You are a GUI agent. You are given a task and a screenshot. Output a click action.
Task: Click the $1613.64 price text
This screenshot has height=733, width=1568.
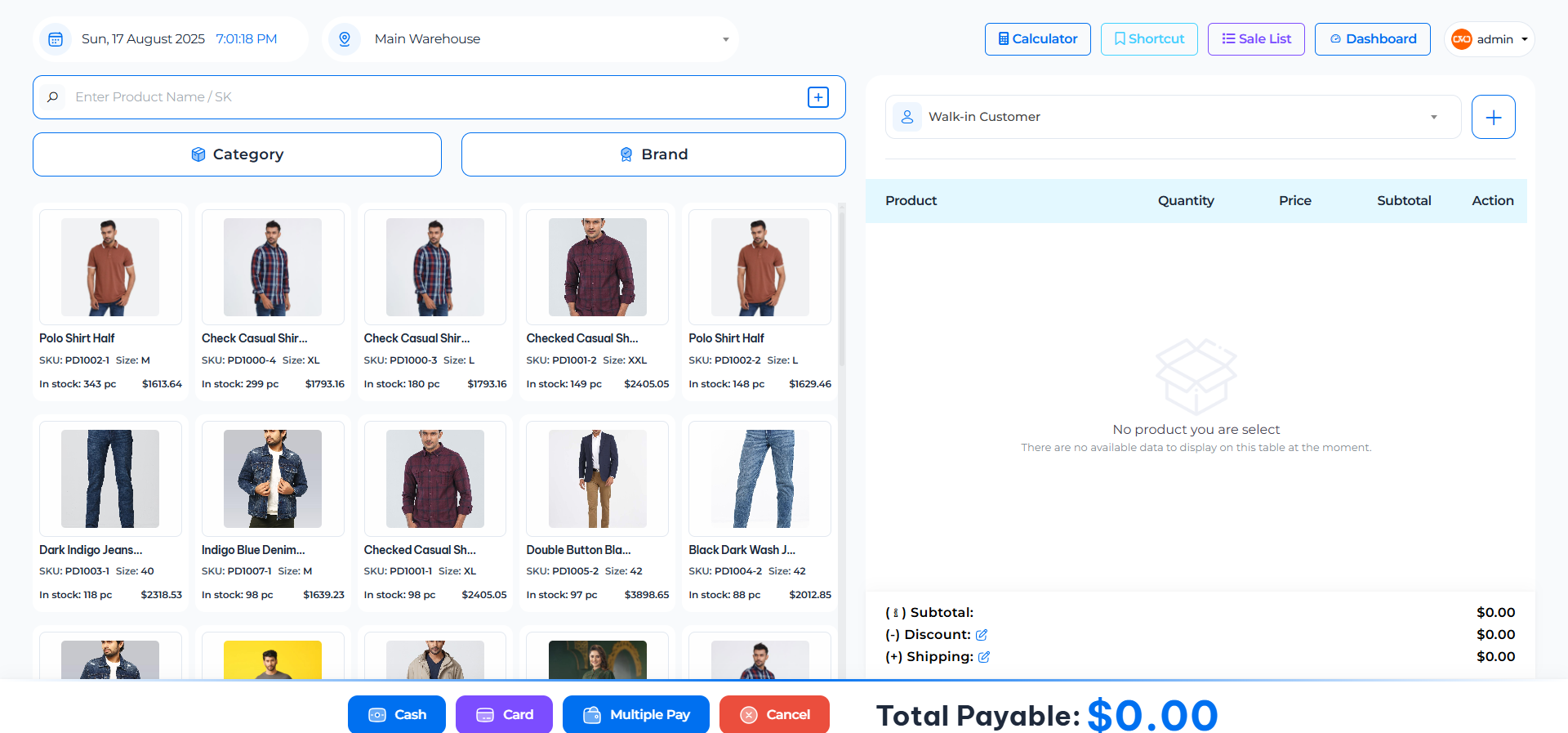(x=162, y=384)
